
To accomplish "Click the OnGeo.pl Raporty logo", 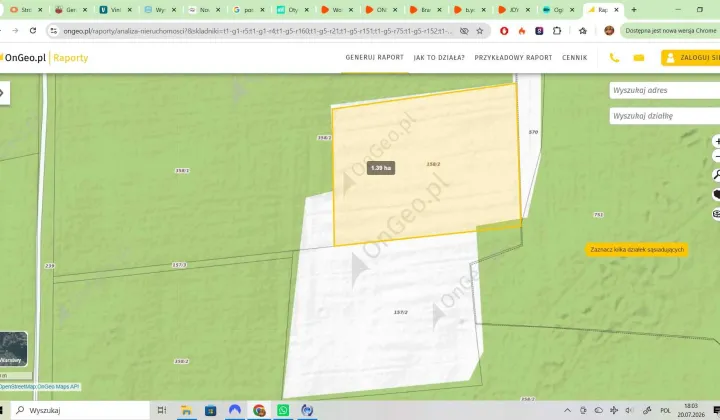I will 44,58.
